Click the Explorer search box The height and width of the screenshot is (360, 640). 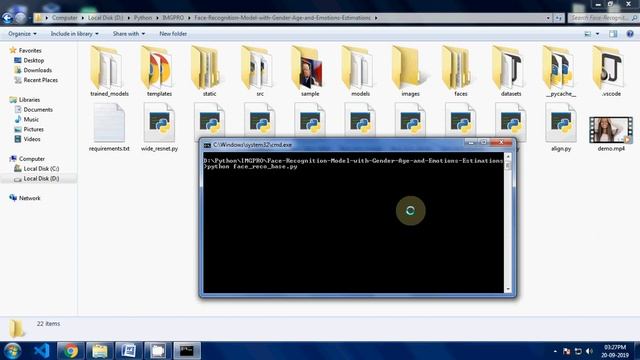[603, 18]
